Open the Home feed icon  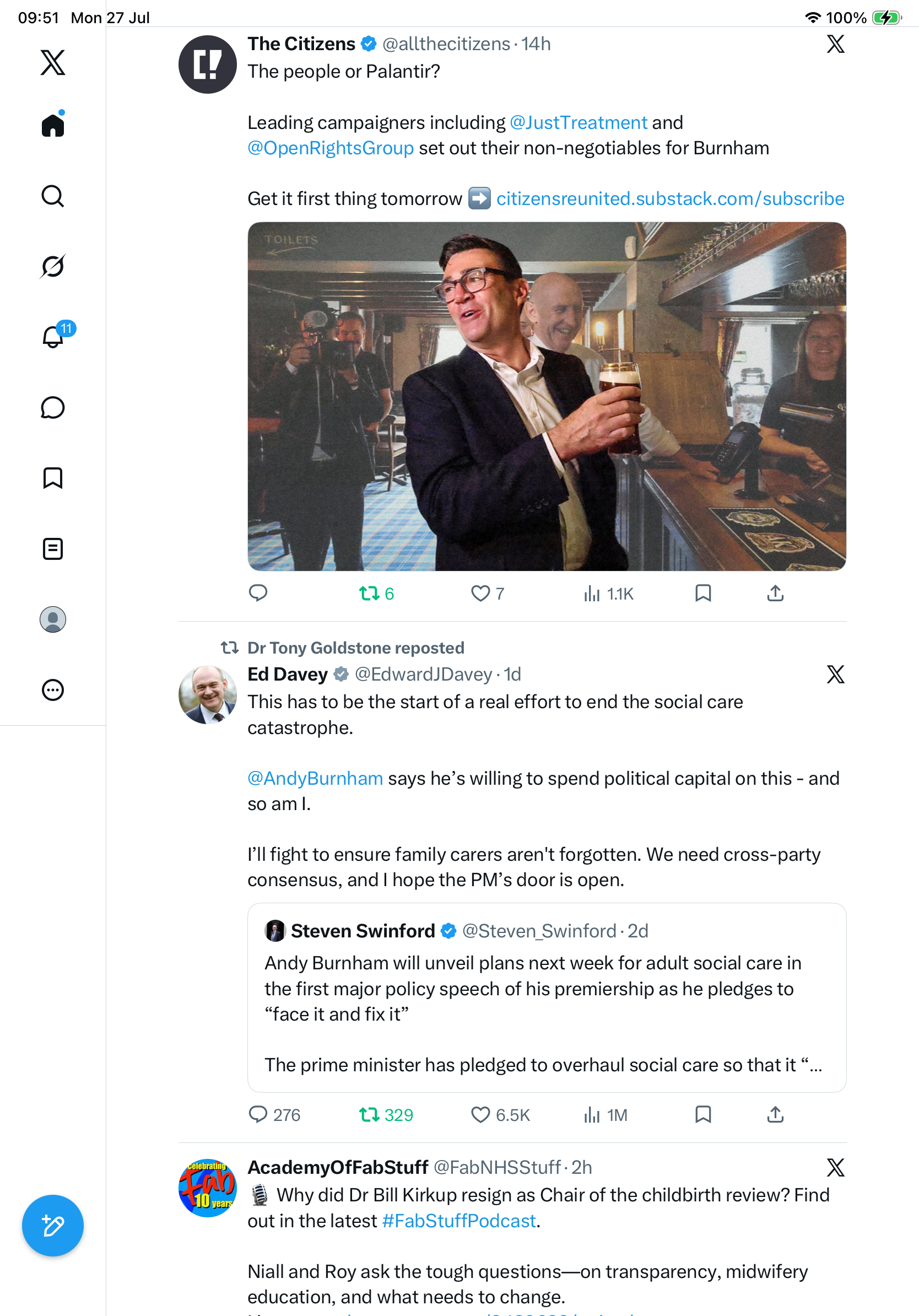[53, 125]
